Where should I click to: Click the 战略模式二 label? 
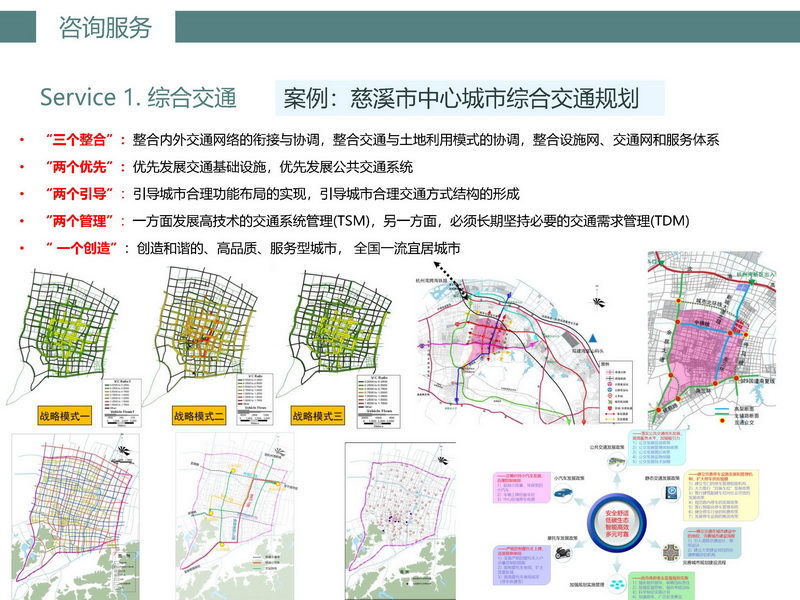tap(199, 416)
